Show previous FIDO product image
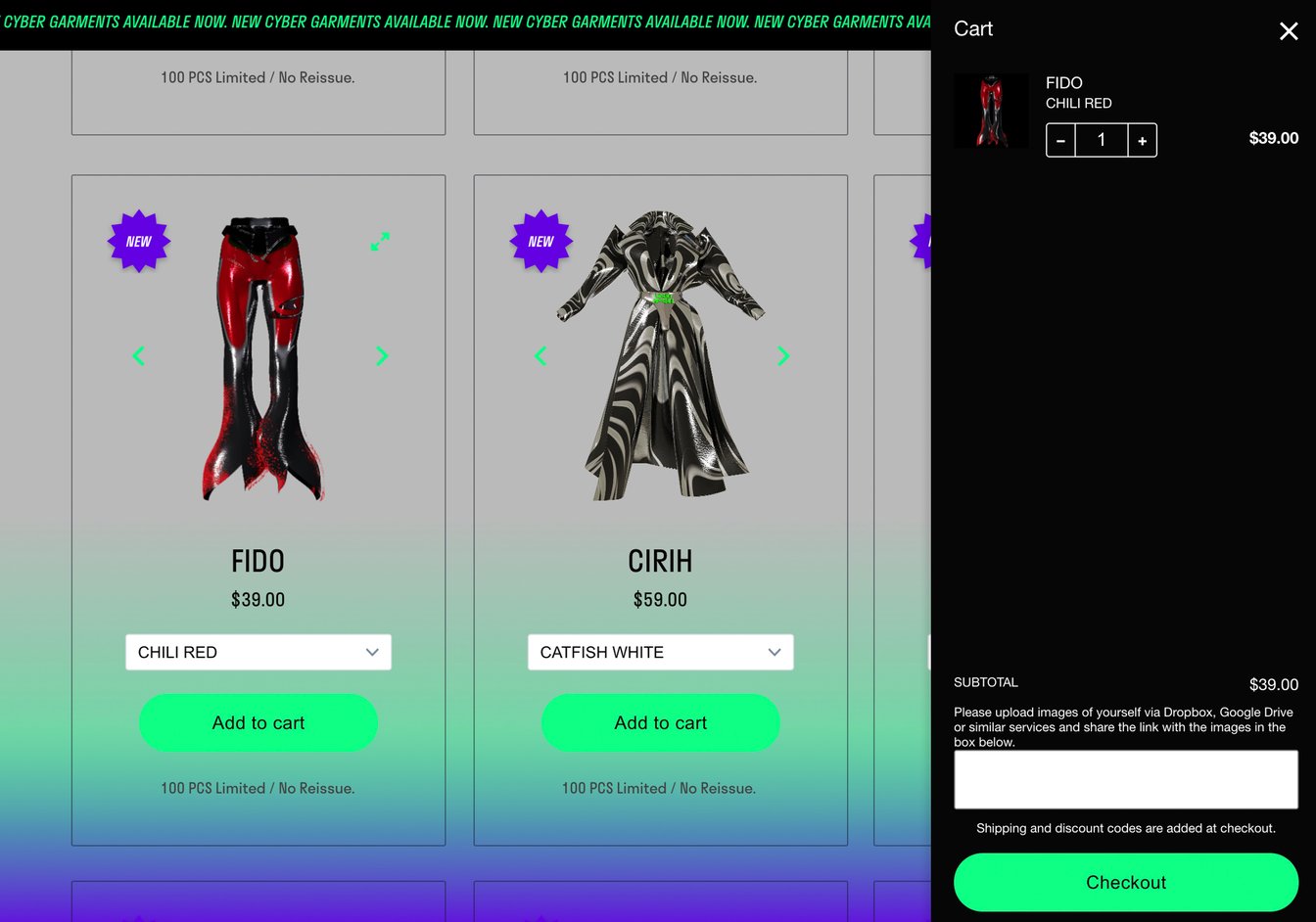The width and height of the screenshot is (1316, 922). [x=139, y=356]
